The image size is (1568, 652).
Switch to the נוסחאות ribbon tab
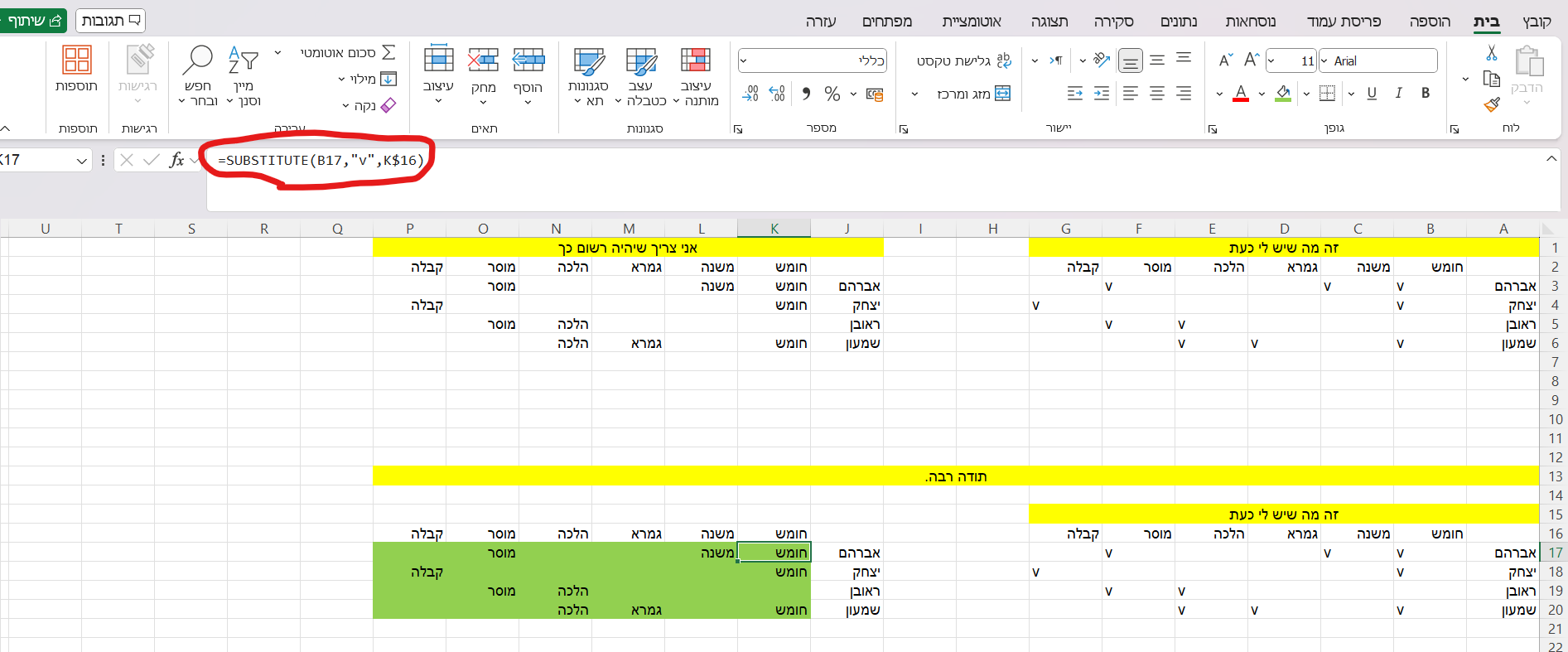[1251, 22]
